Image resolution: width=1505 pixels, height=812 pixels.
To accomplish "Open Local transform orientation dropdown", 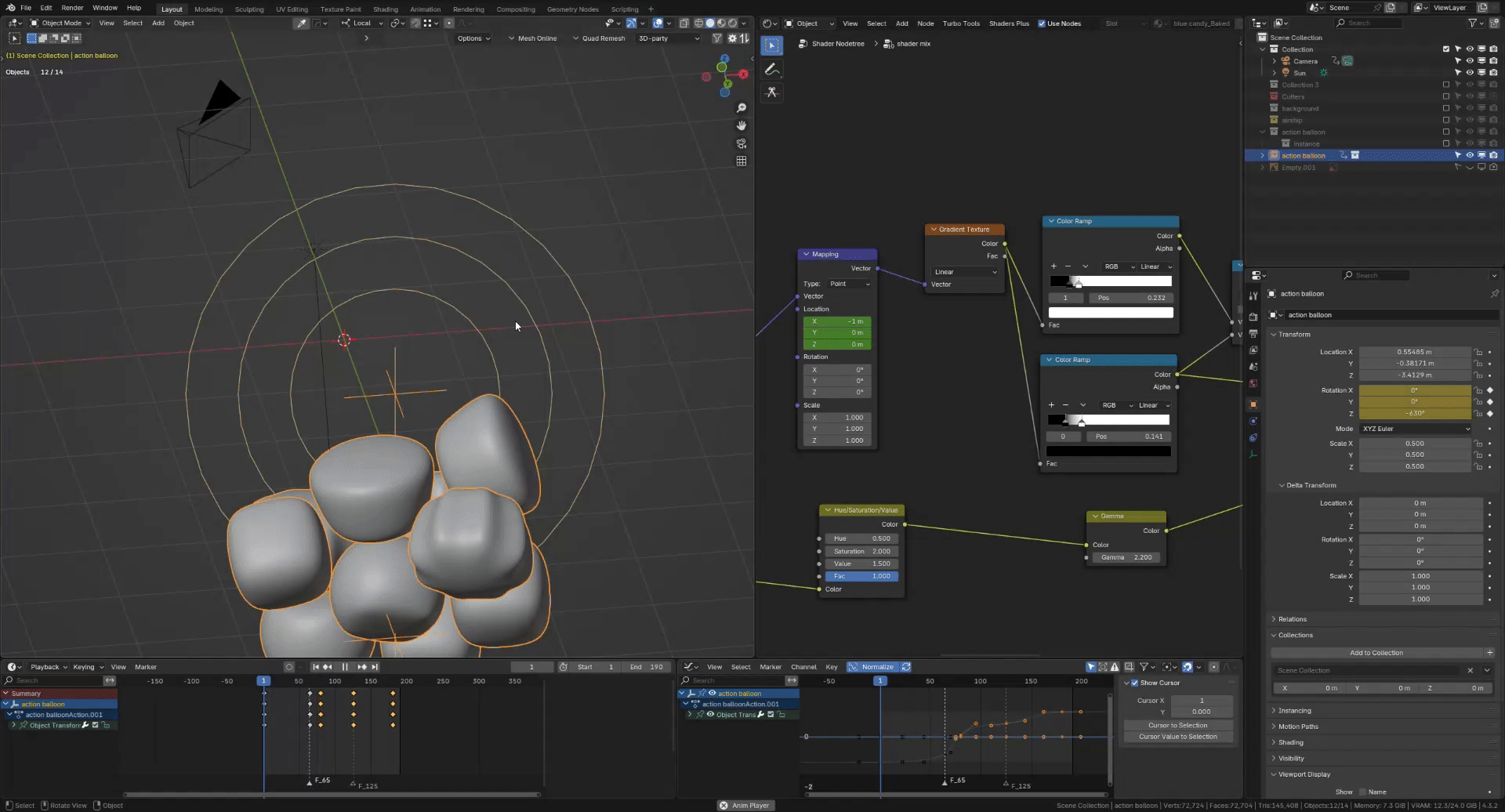I will click(x=362, y=24).
